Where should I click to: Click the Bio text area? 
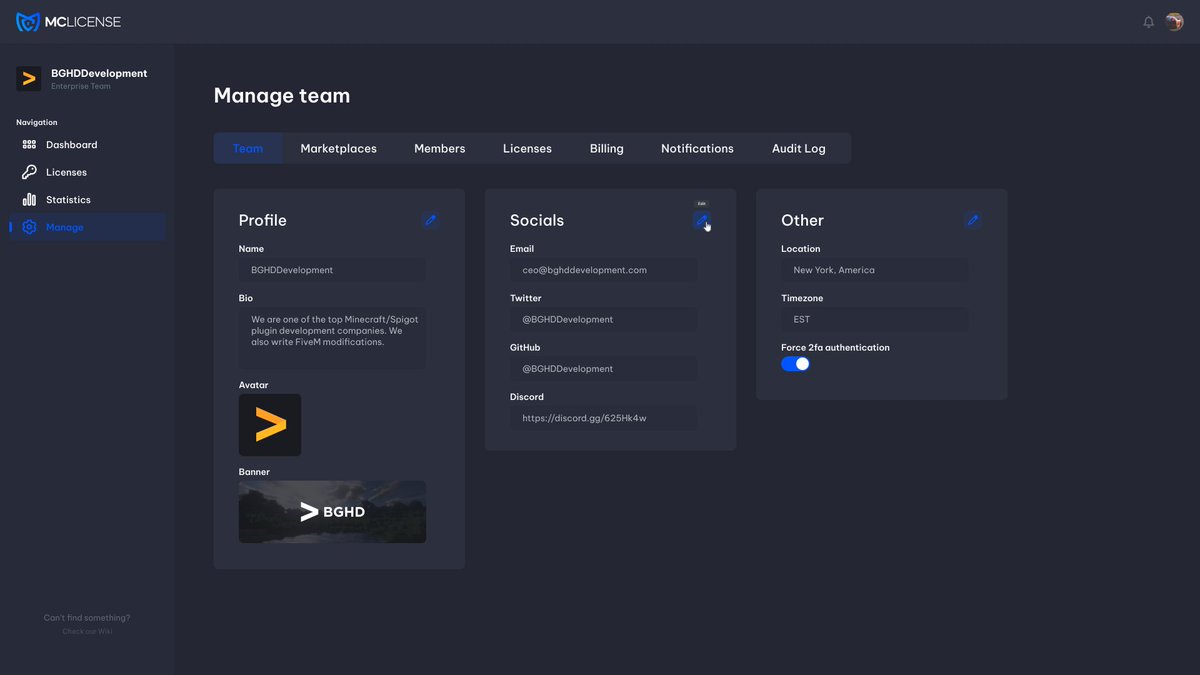point(332,338)
